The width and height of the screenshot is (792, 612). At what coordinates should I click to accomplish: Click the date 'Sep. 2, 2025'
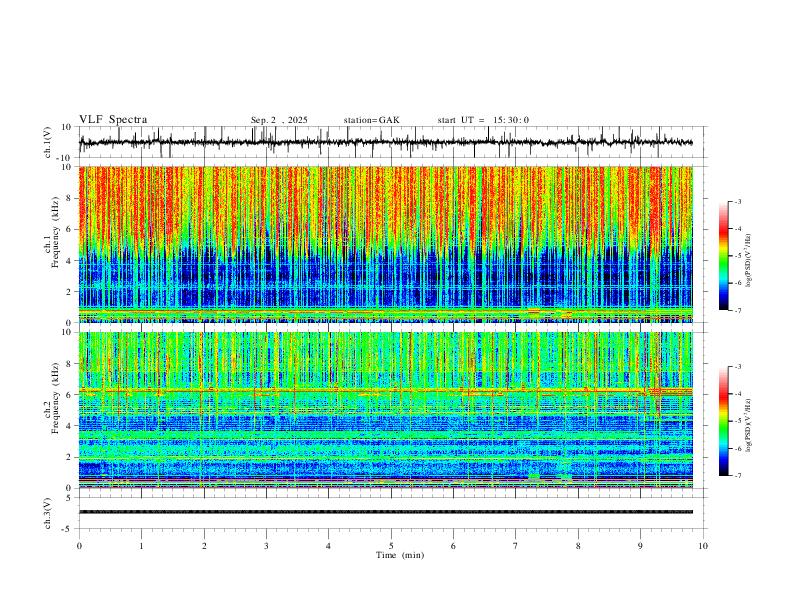coord(279,120)
